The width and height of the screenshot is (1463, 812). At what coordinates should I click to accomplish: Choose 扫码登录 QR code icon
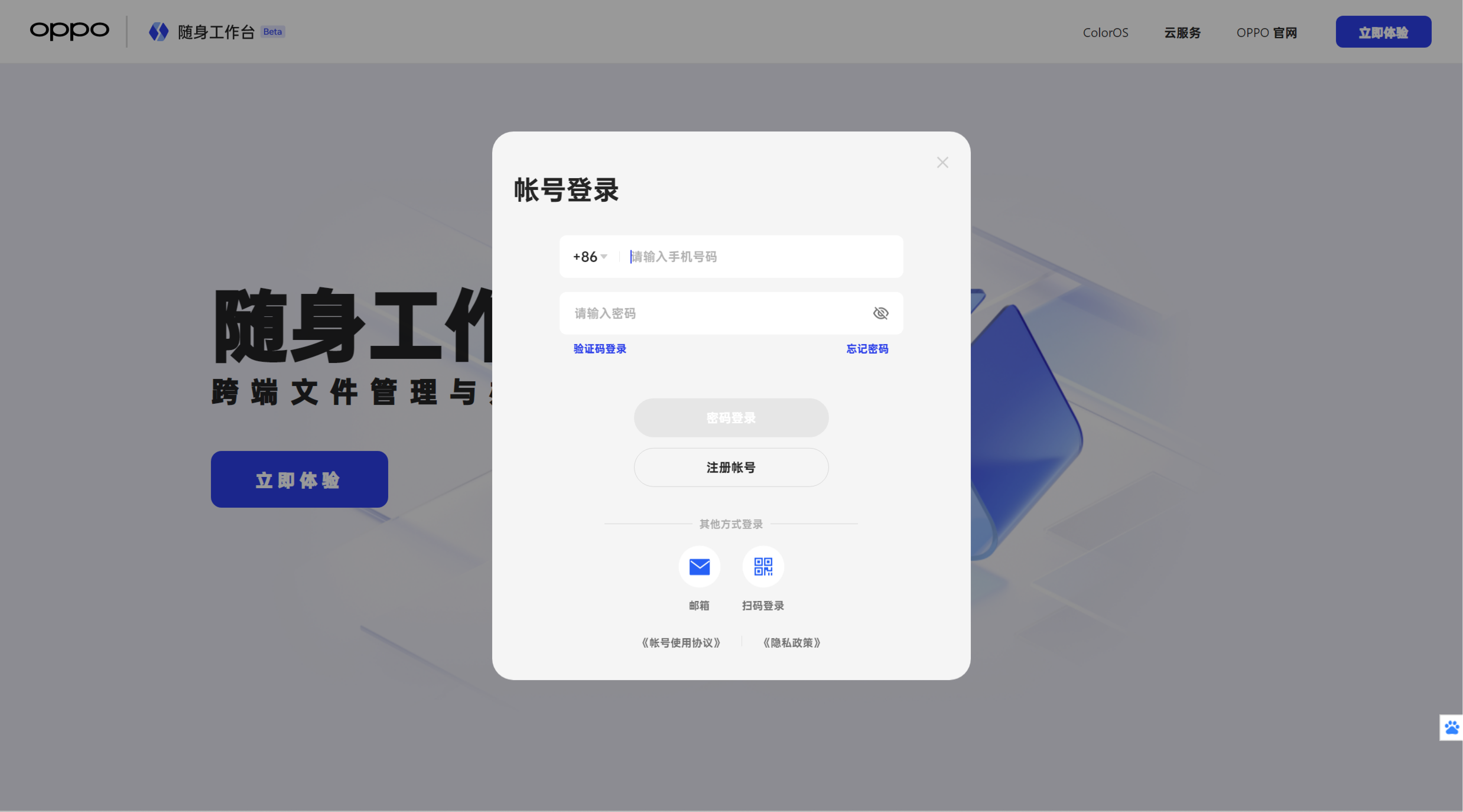[763, 567]
